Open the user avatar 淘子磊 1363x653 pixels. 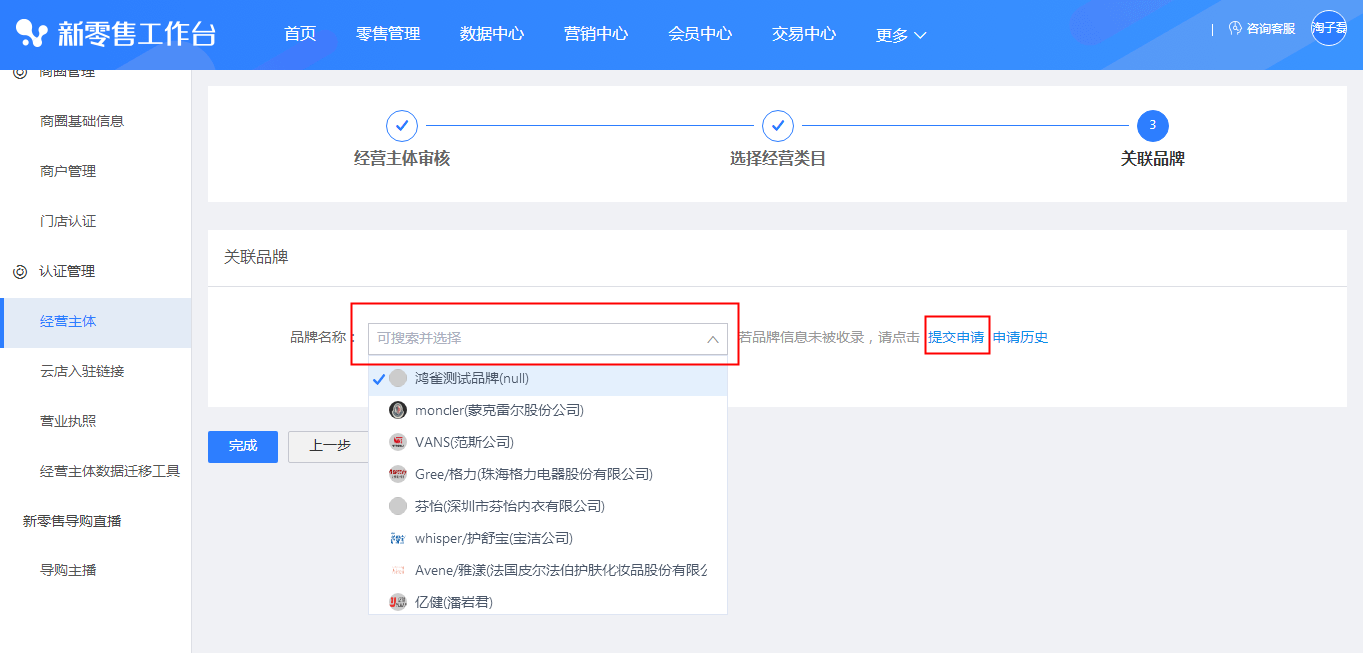tap(1329, 28)
